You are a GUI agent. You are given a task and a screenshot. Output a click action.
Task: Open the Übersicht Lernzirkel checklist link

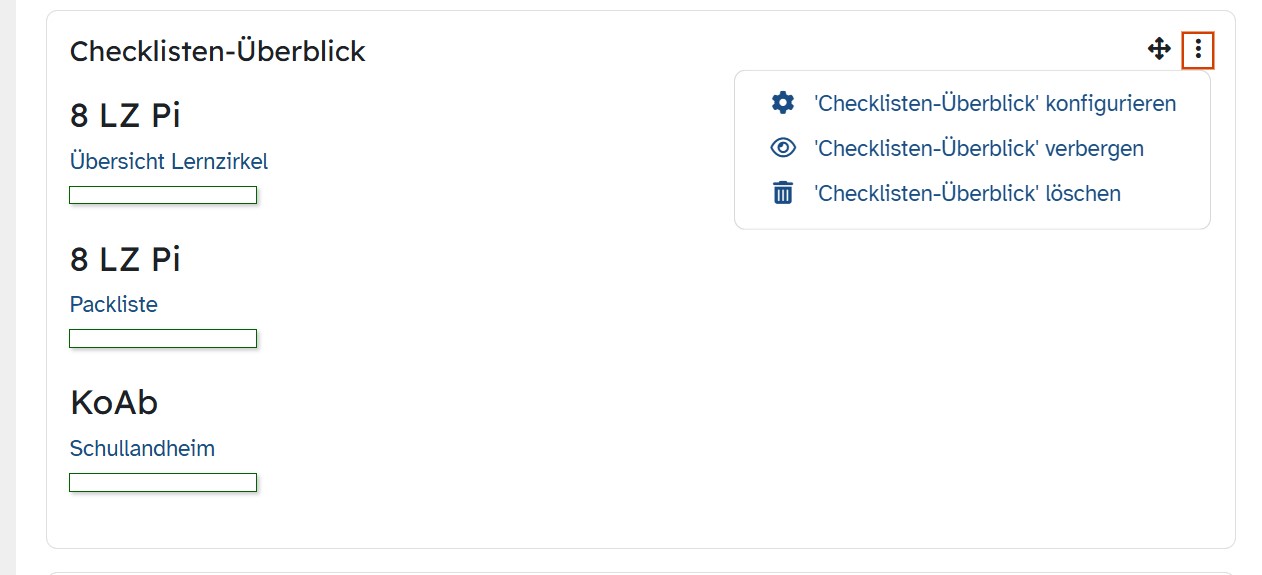tap(169, 161)
